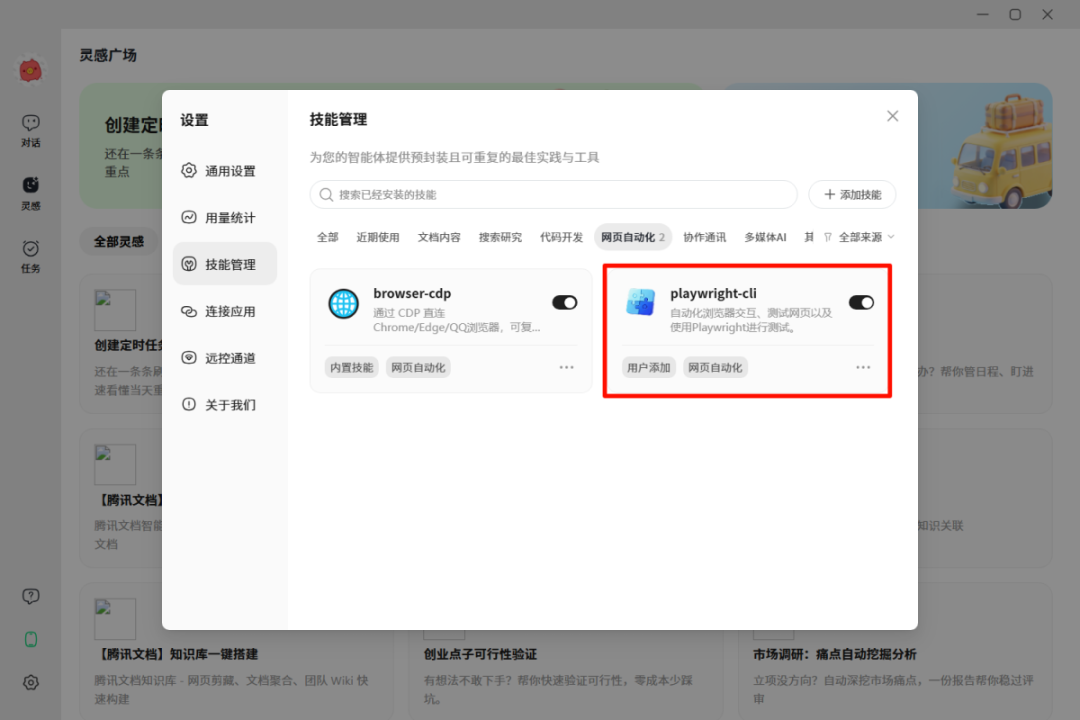This screenshot has width=1080, height=720.
Task: Click the 添加技能 button
Action: (852, 195)
